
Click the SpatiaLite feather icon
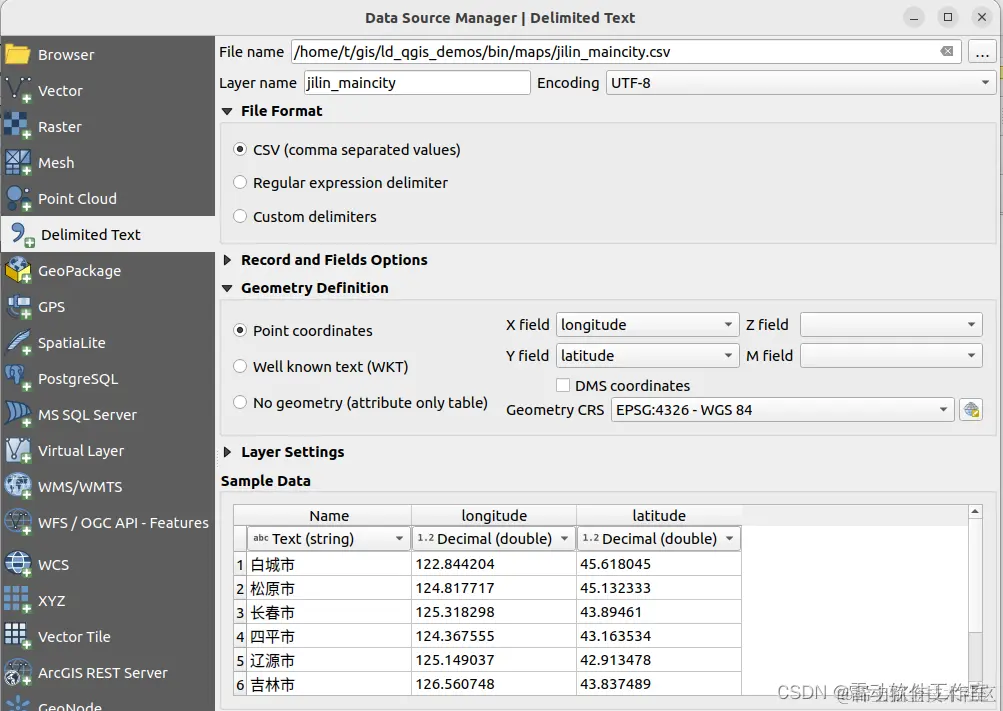17,342
